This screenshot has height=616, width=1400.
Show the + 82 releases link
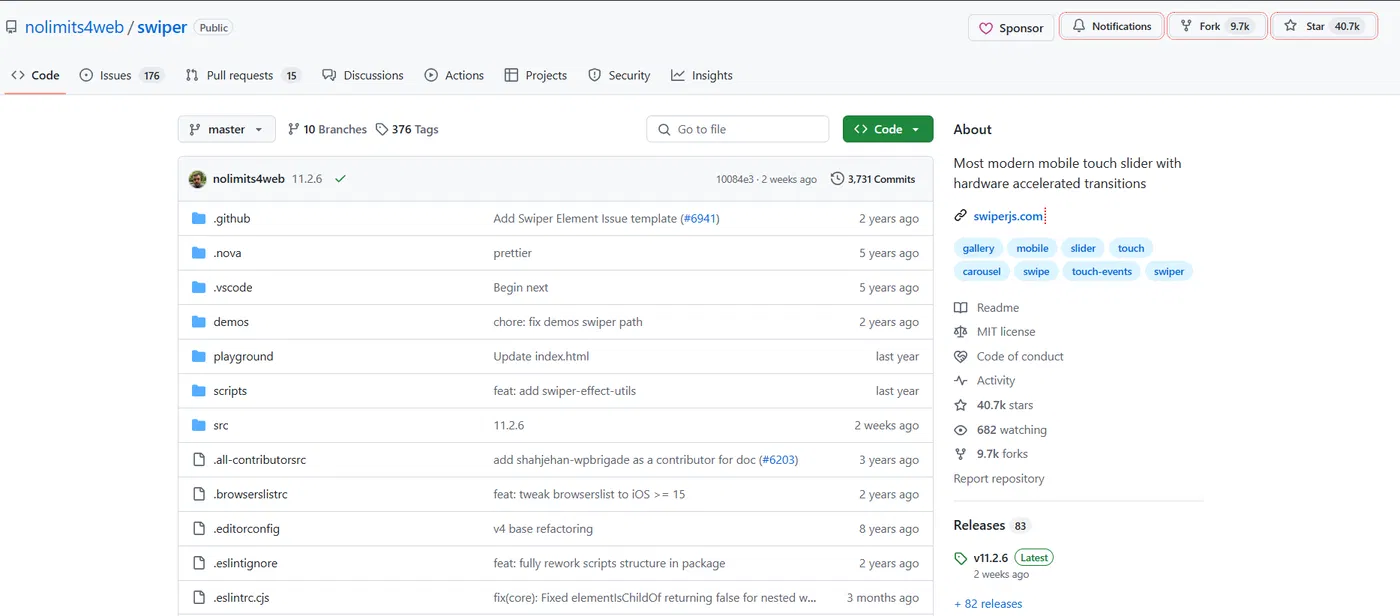(988, 604)
